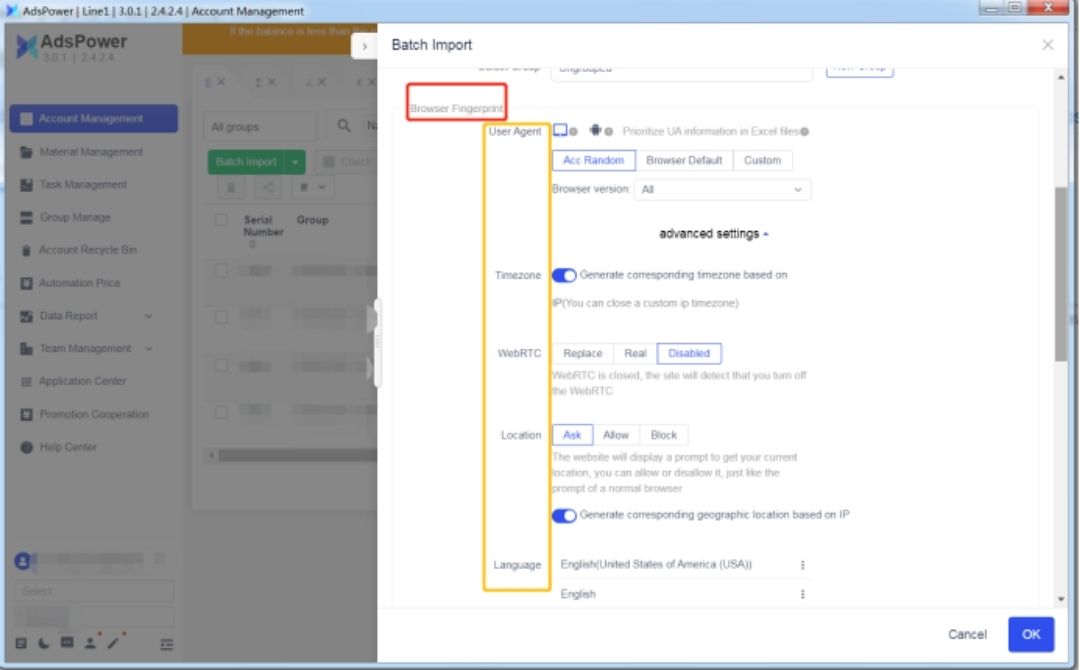Screen dimensions: 1080x670
Task: Collapse the advanced settings section
Action: coord(714,233)
